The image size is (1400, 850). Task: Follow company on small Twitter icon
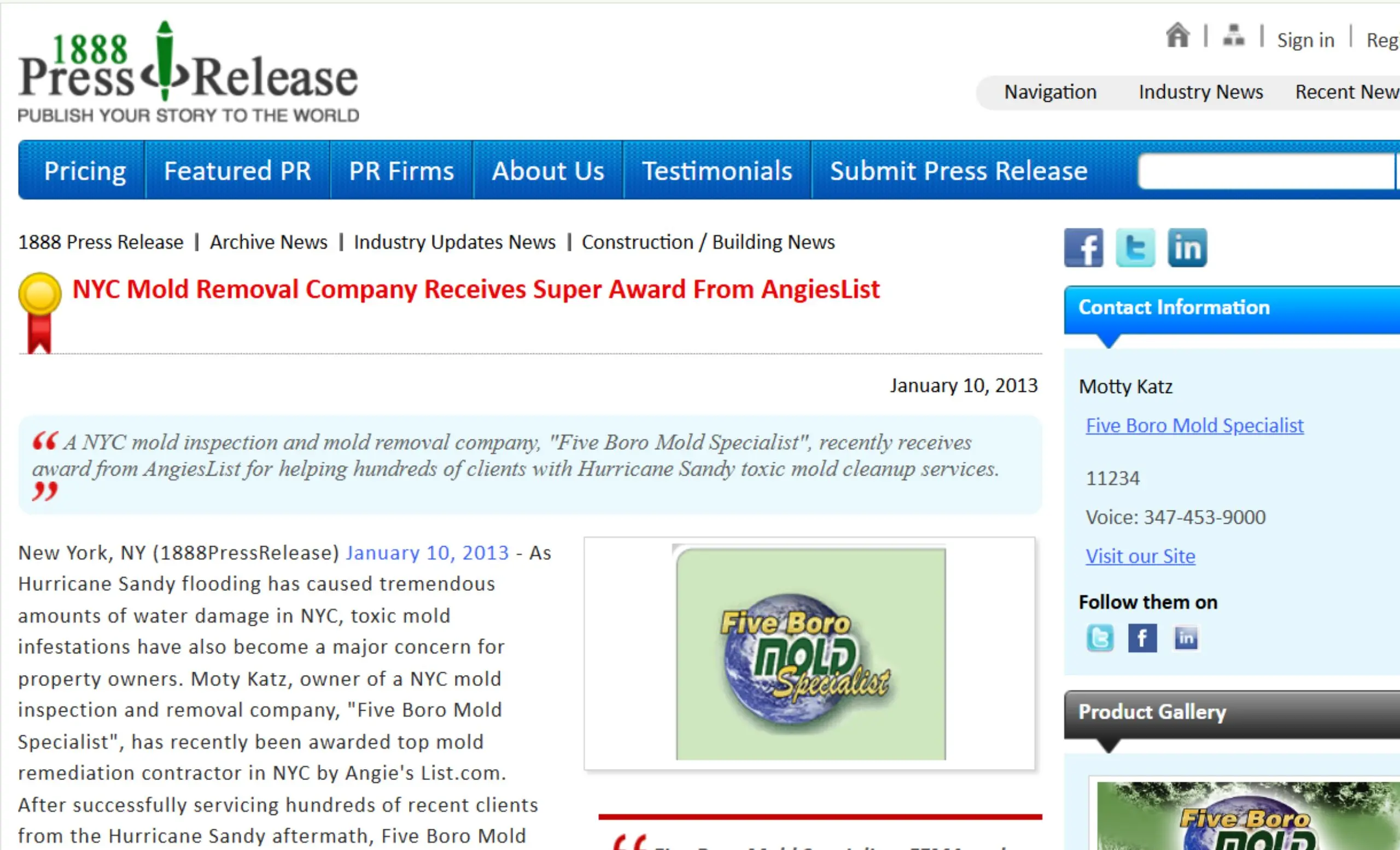point(1100,638)
